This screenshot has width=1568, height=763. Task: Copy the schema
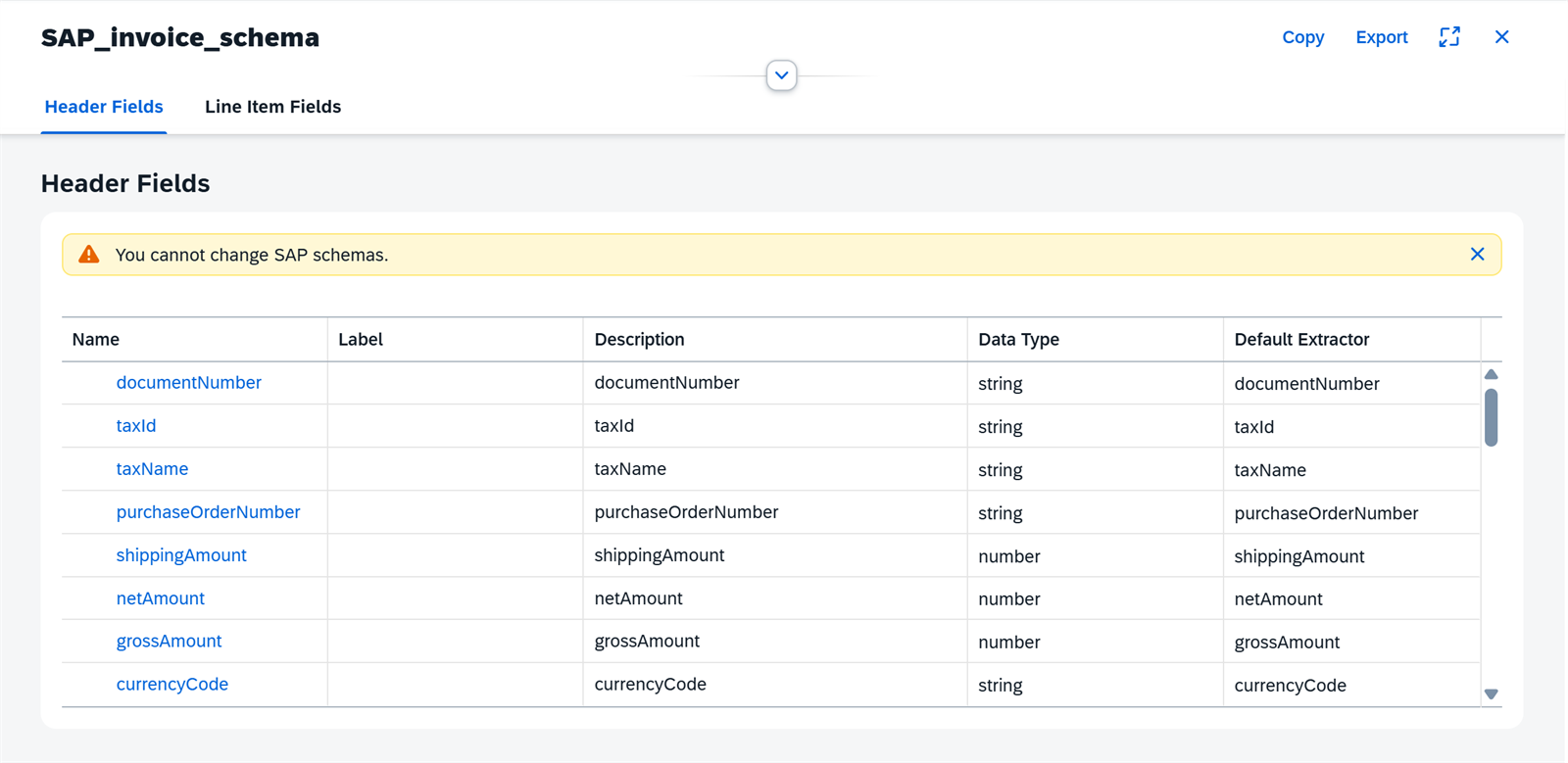pos(1302,37)
